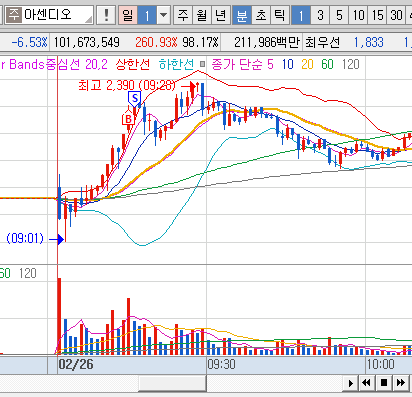Open the dropdown arrow beside the 일 1 button

[164, 15]
